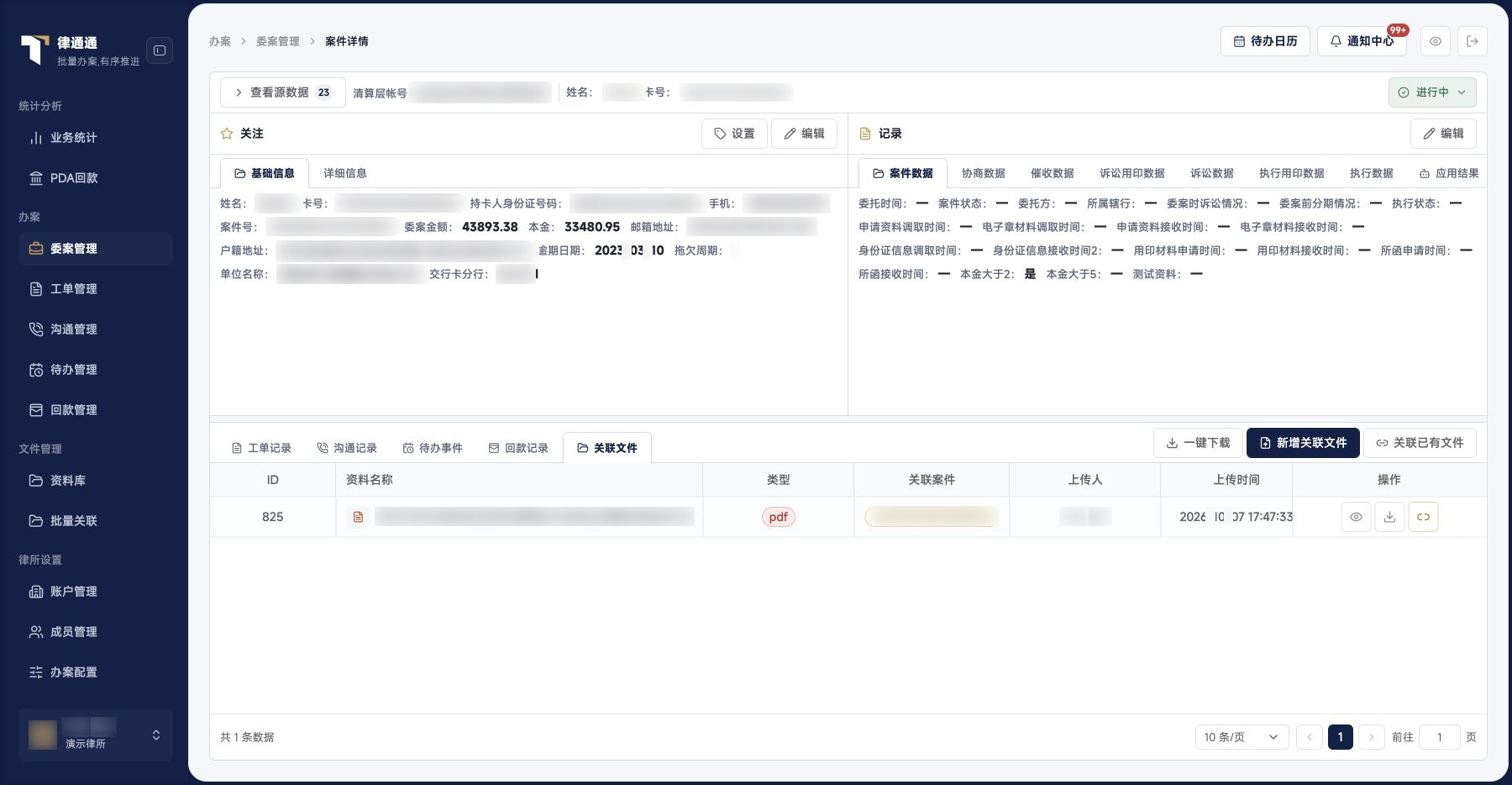
Task: Open the 10 条/页 page size dropdown
Action: tap(1242, 737)
